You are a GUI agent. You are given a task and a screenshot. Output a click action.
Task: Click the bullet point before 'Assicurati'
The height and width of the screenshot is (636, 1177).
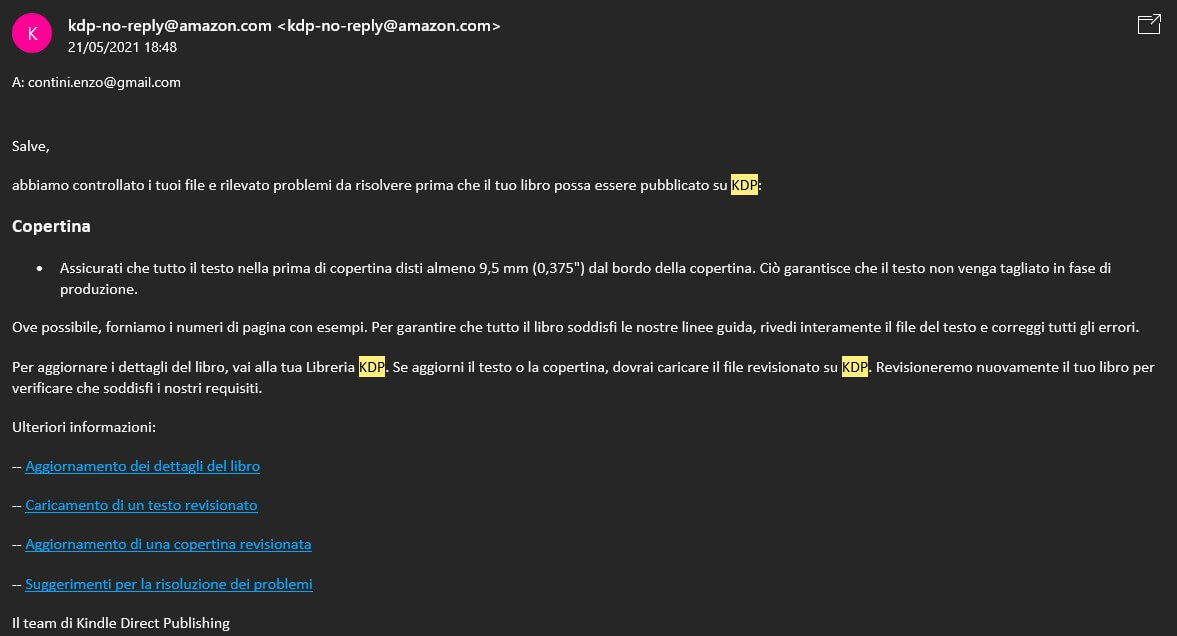(x=39, y=269)
